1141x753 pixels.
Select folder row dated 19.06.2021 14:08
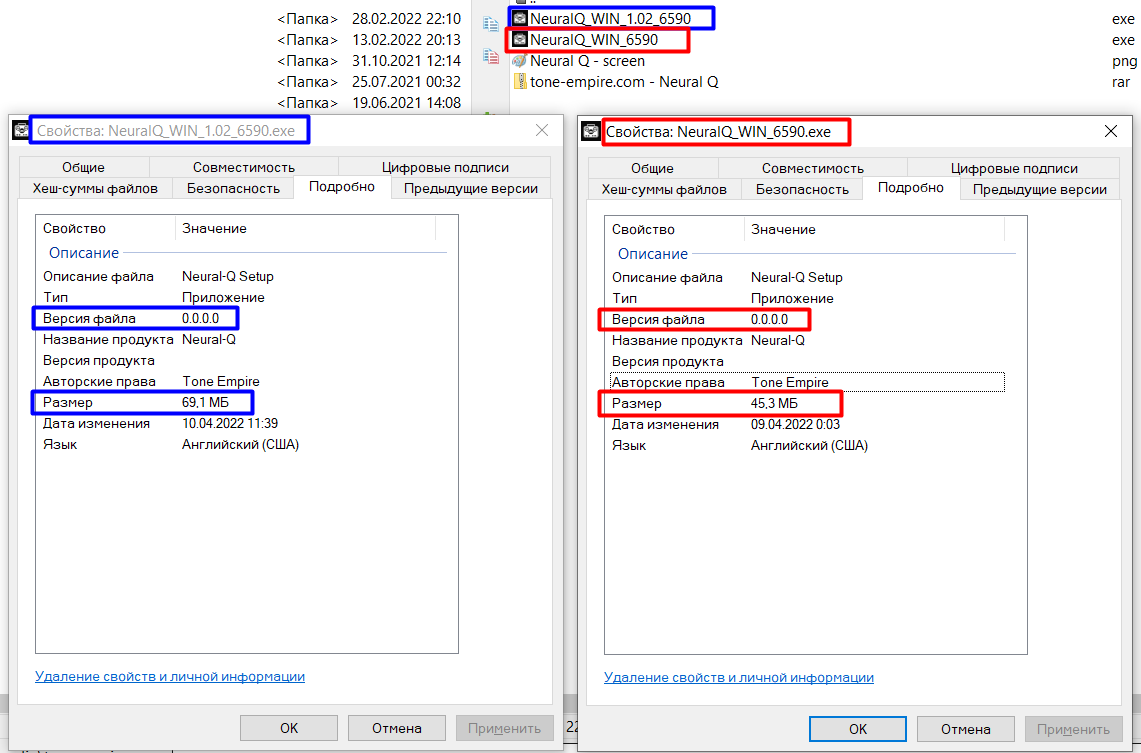click(x=369, y=103)
